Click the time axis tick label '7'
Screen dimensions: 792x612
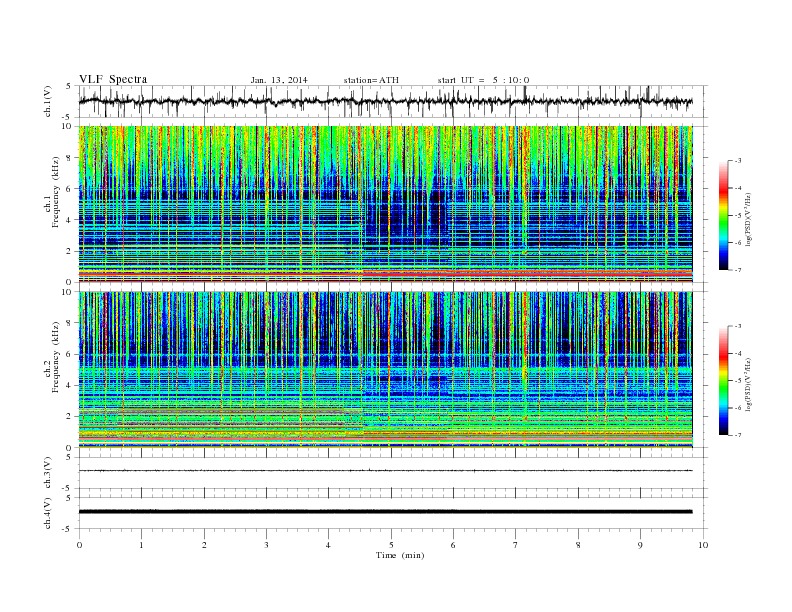coord(516,545)
